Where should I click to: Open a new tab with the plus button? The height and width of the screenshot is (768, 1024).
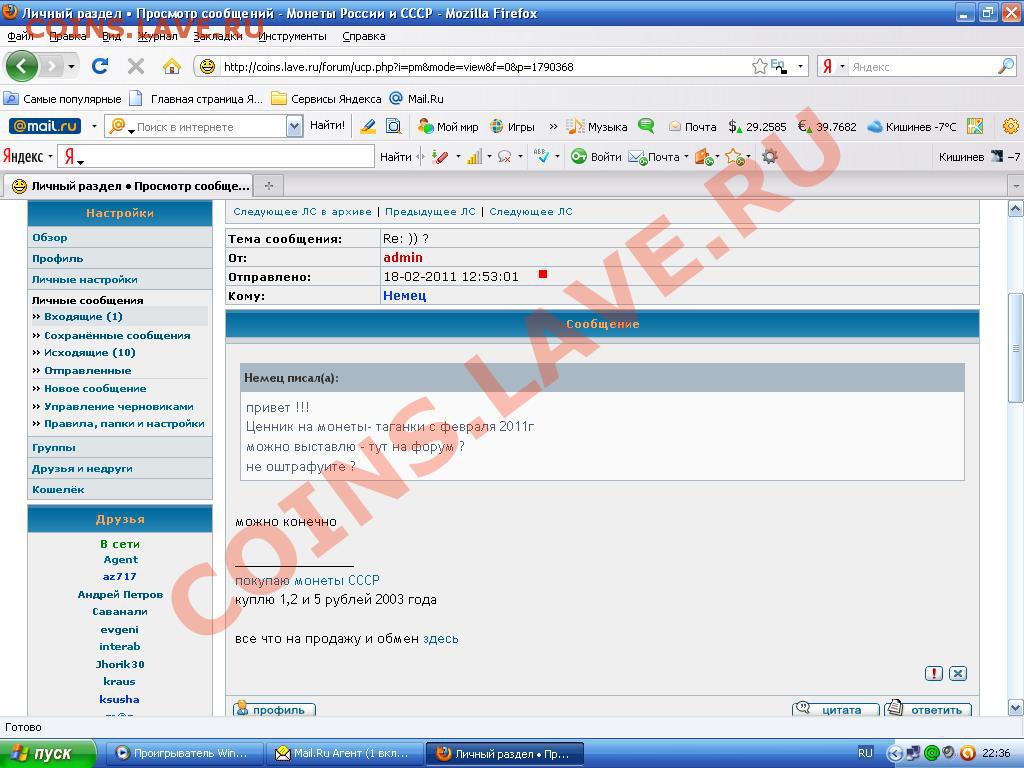click(x=268, y=186)
